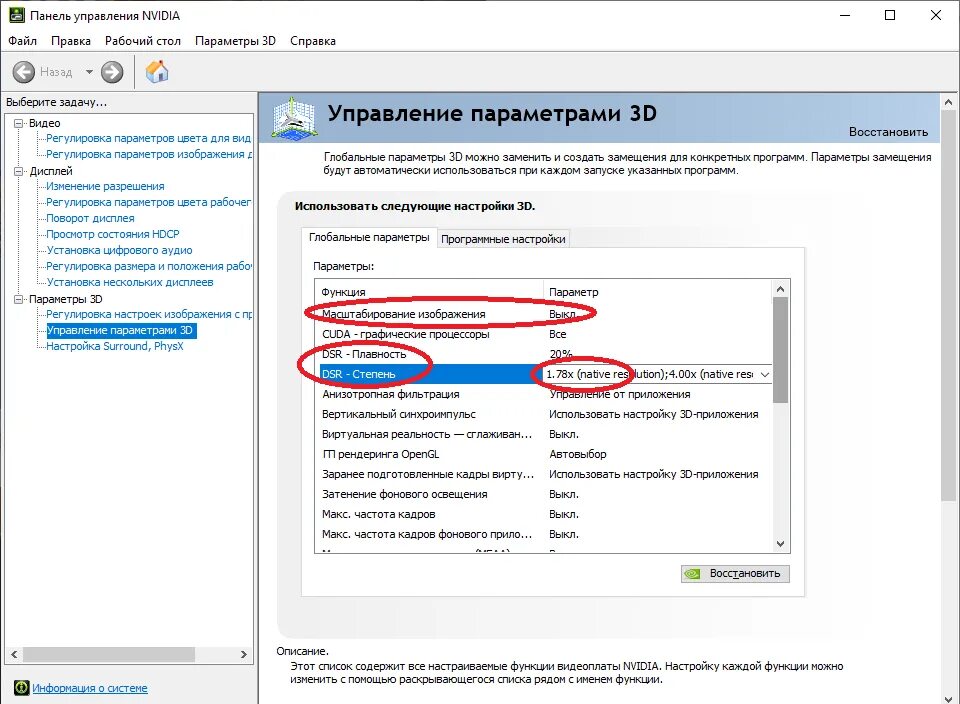
Task: Open Настройка Surround, PhysX task
Action: [115, 346]
